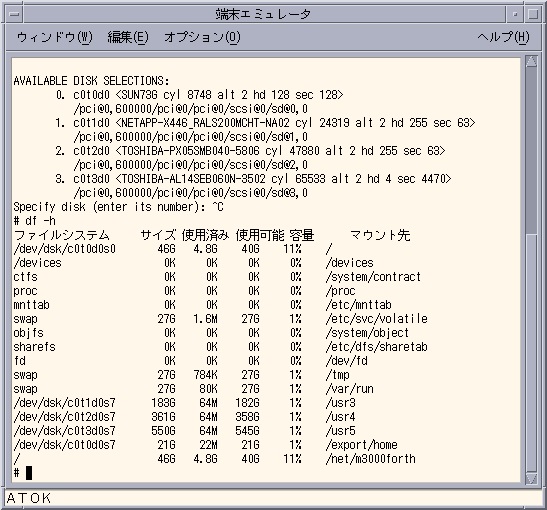
Task: Click the /net/m3000forth mount point text
Action: tap(370, 459)
